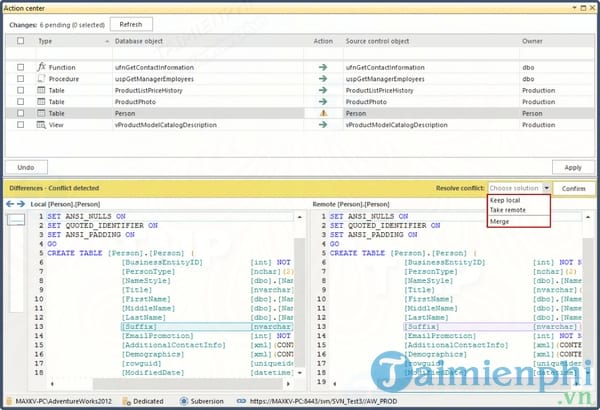The height and width of the screenshot is (410, 600).
Task: Click Action column header
Action: click(323, 41)
